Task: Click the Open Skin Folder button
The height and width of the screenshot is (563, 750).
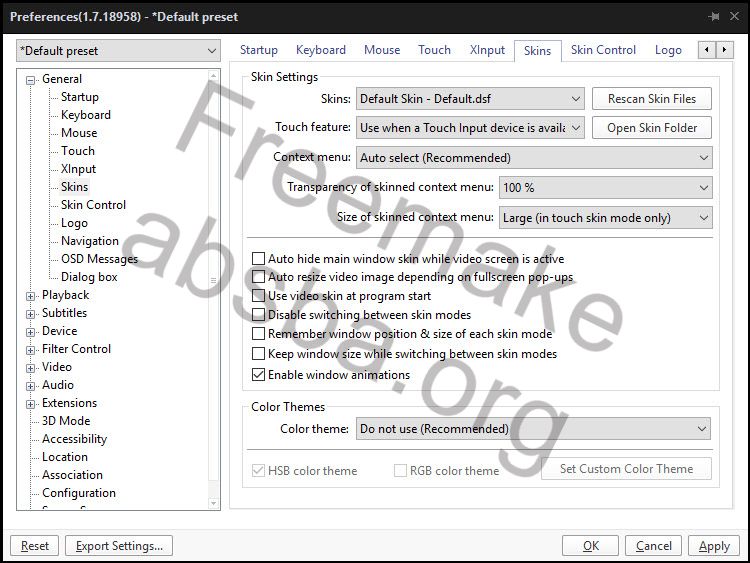Action: (652, 128)
